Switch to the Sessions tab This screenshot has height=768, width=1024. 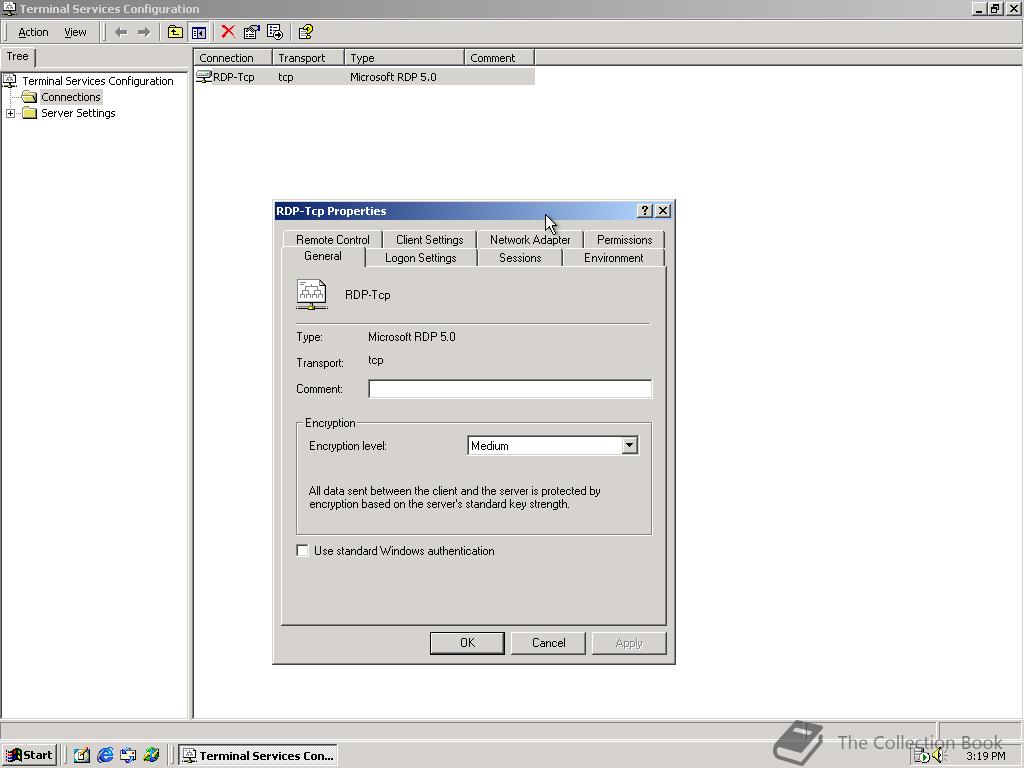pyautogui.click(x=520, y=258)
